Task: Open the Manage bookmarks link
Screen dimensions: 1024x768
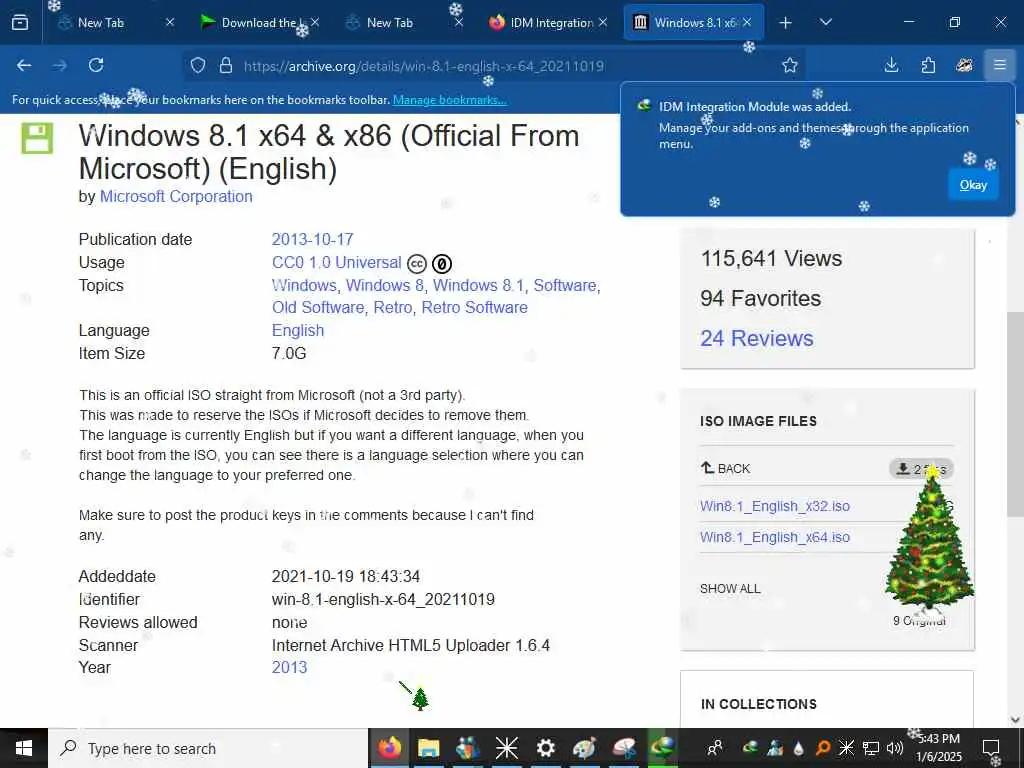Action: point(449,100)
